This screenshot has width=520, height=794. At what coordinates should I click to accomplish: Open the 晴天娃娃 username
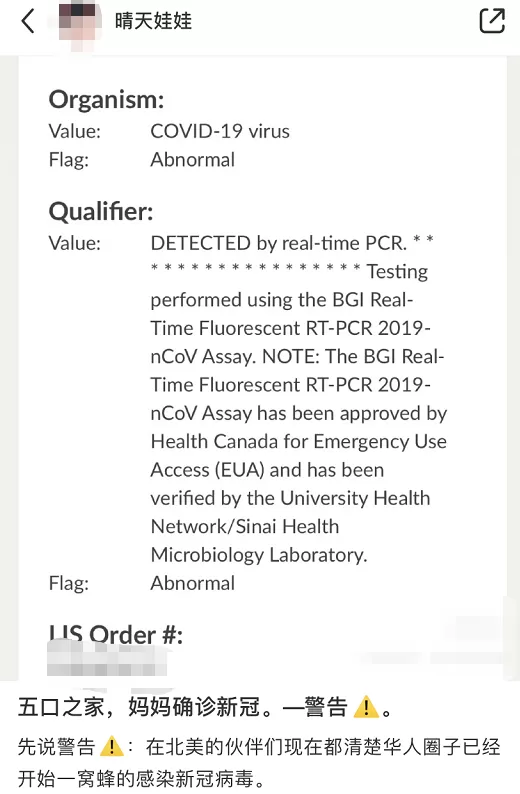153,21
